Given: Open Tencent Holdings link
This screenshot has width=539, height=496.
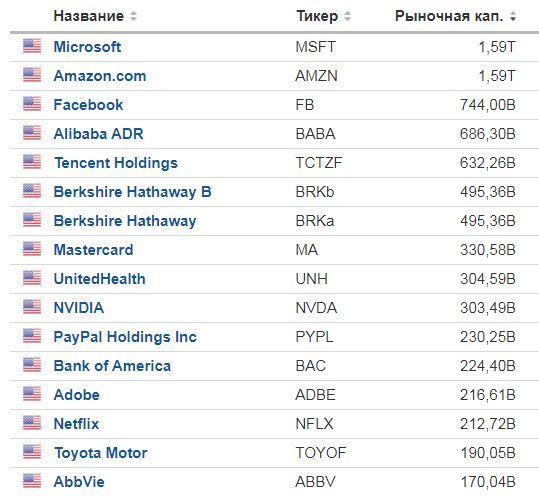Looking at the screenshot, I should tap(116, 163).
